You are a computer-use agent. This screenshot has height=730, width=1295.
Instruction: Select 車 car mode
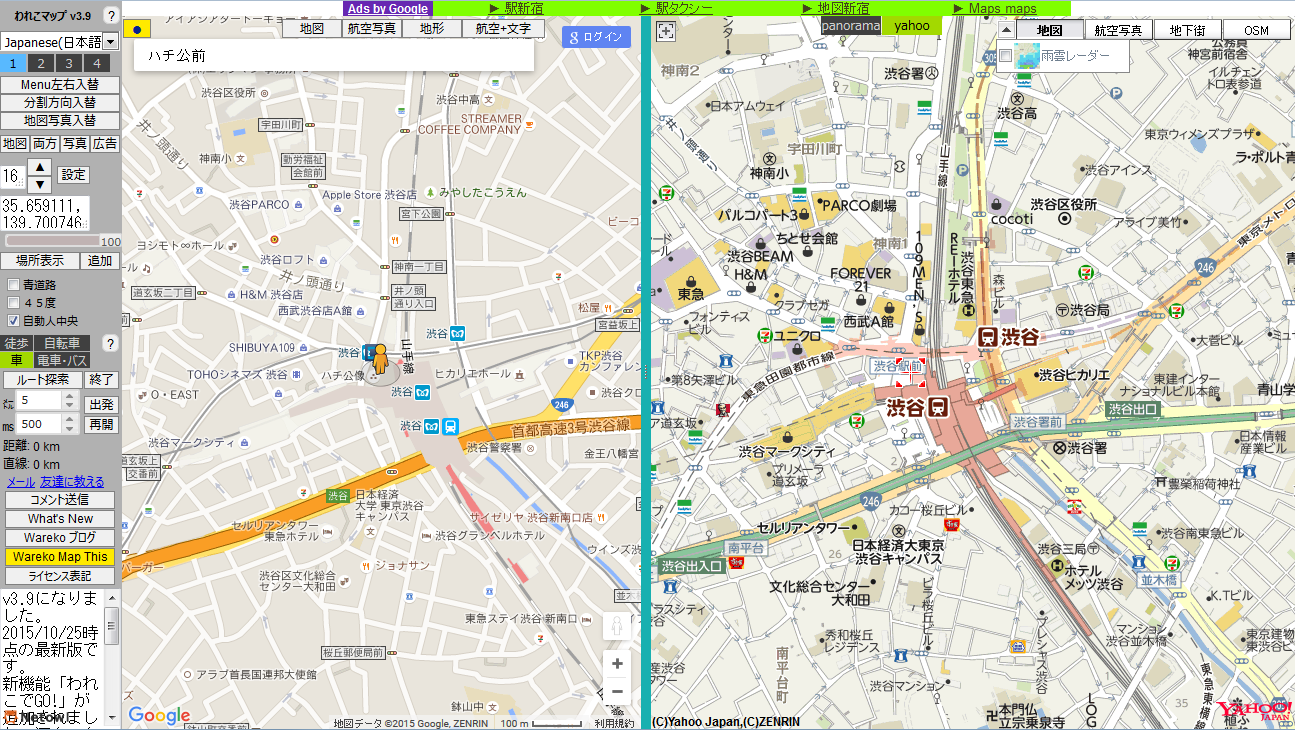pyautogui.click(x=16, y=360)
